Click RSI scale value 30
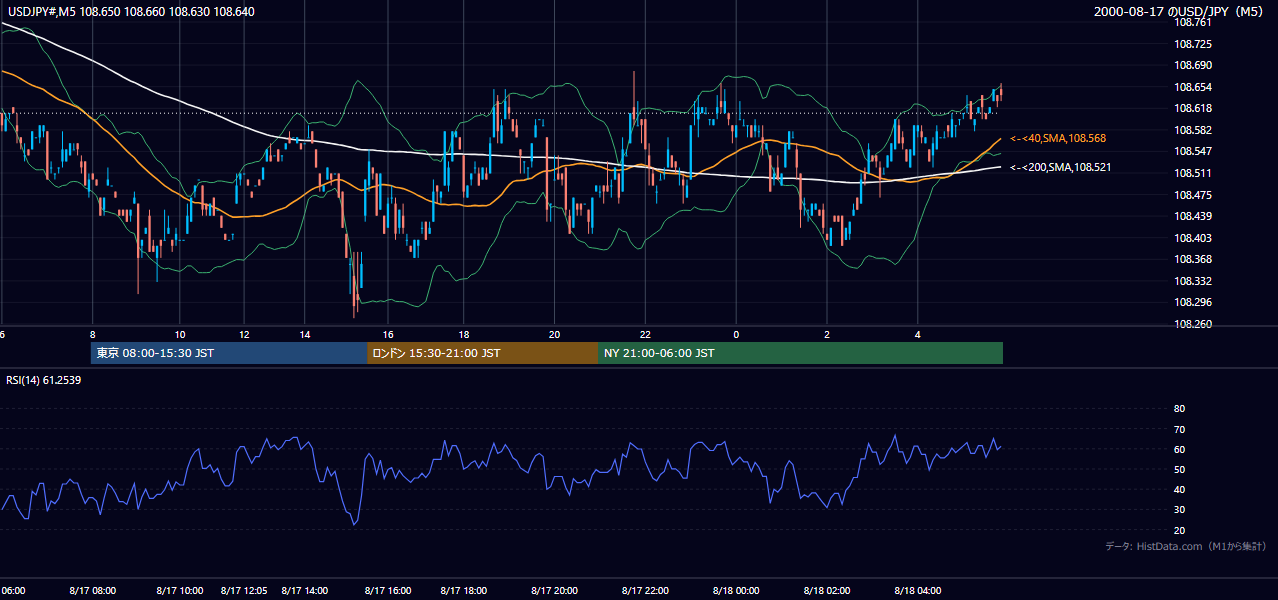 click(1179, 510)
